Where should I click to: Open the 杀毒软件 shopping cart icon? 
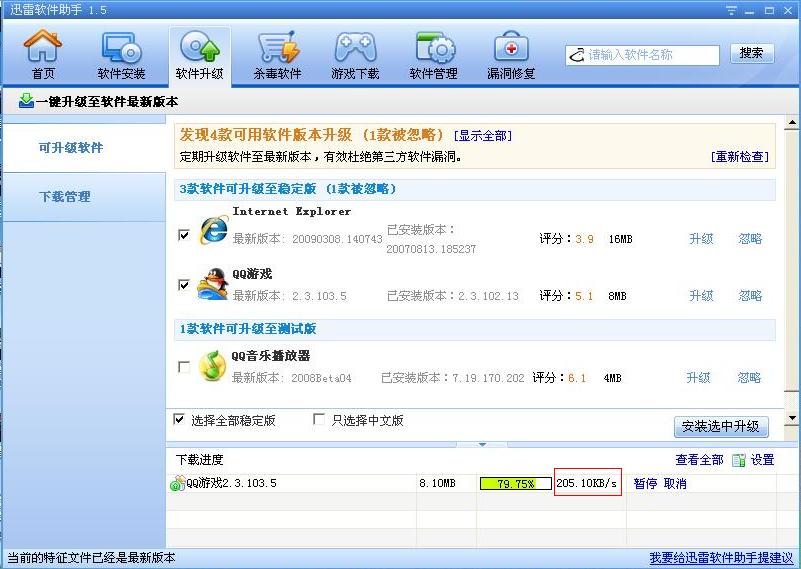277,48
